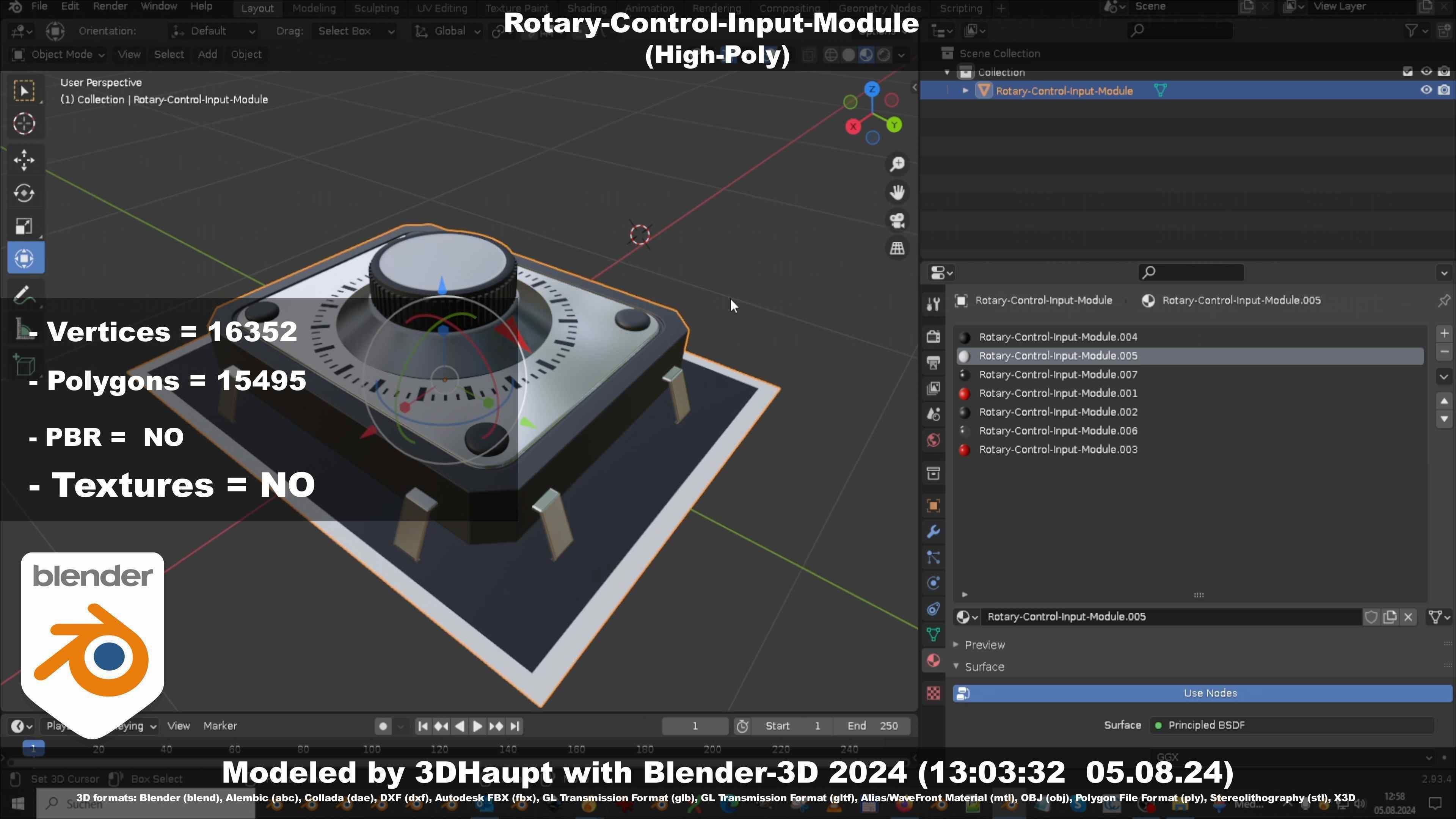Open the Particles properties tab
1456x819 pixels.
click(934, 558)
